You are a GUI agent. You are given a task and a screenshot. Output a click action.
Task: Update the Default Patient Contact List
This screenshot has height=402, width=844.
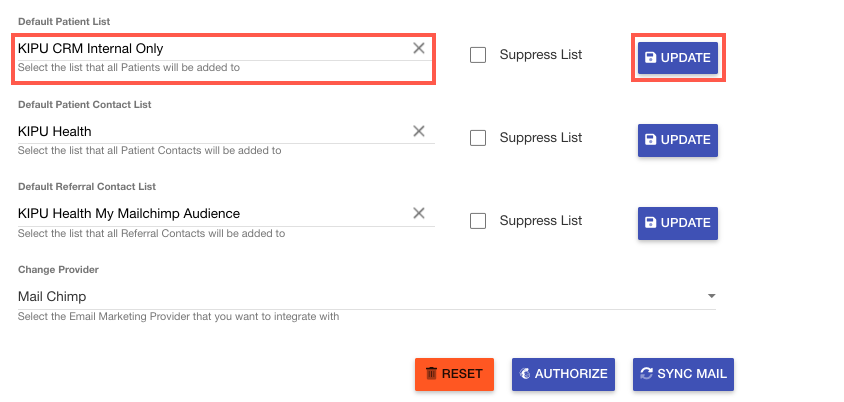(678, 140)
